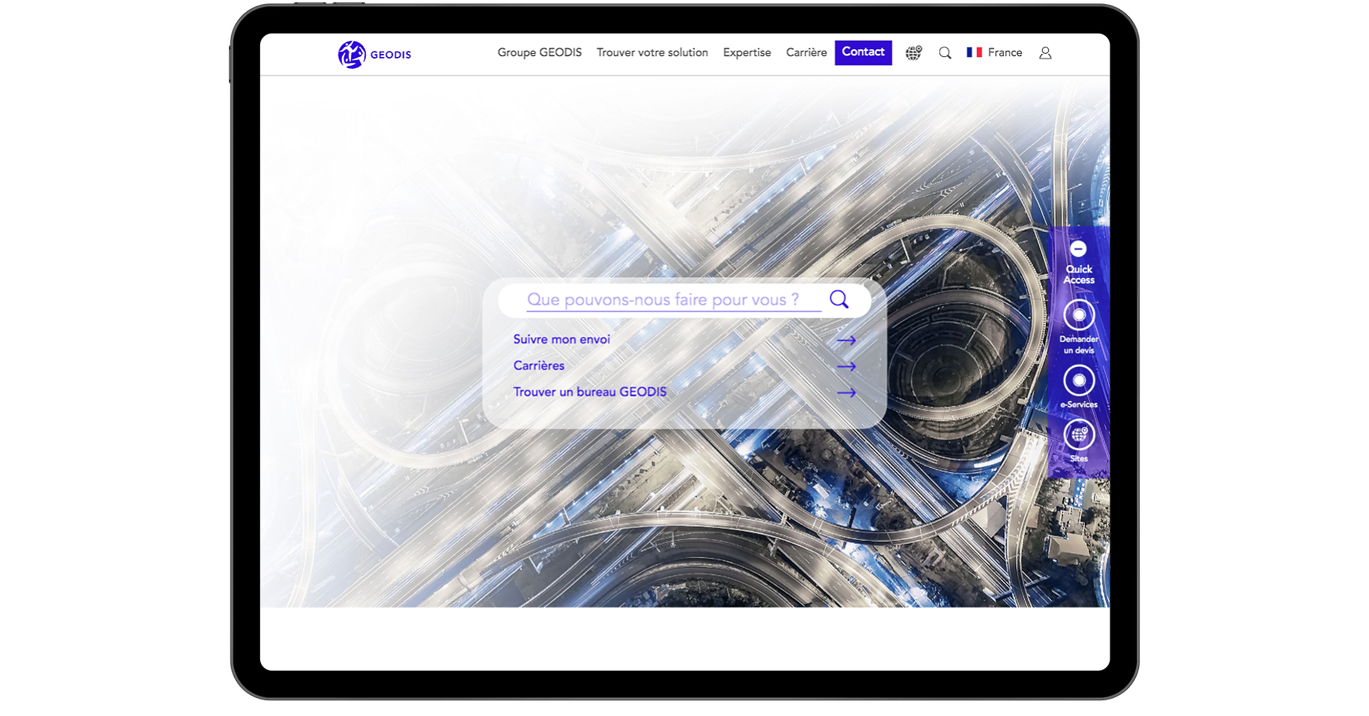Open the 'Carrières' quick link

[x=539, y=366]
